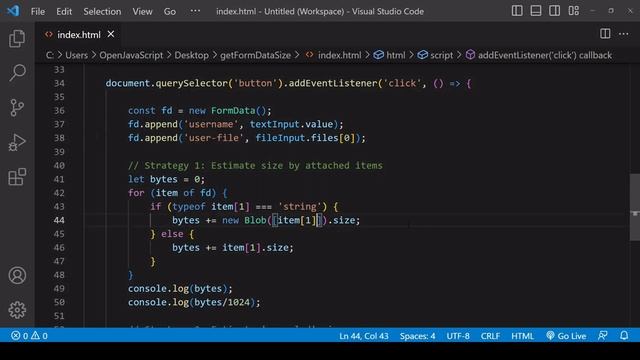Screen dimensions: 640x360
Task: Click the C: breadcrumb
Action: (50, 55)
